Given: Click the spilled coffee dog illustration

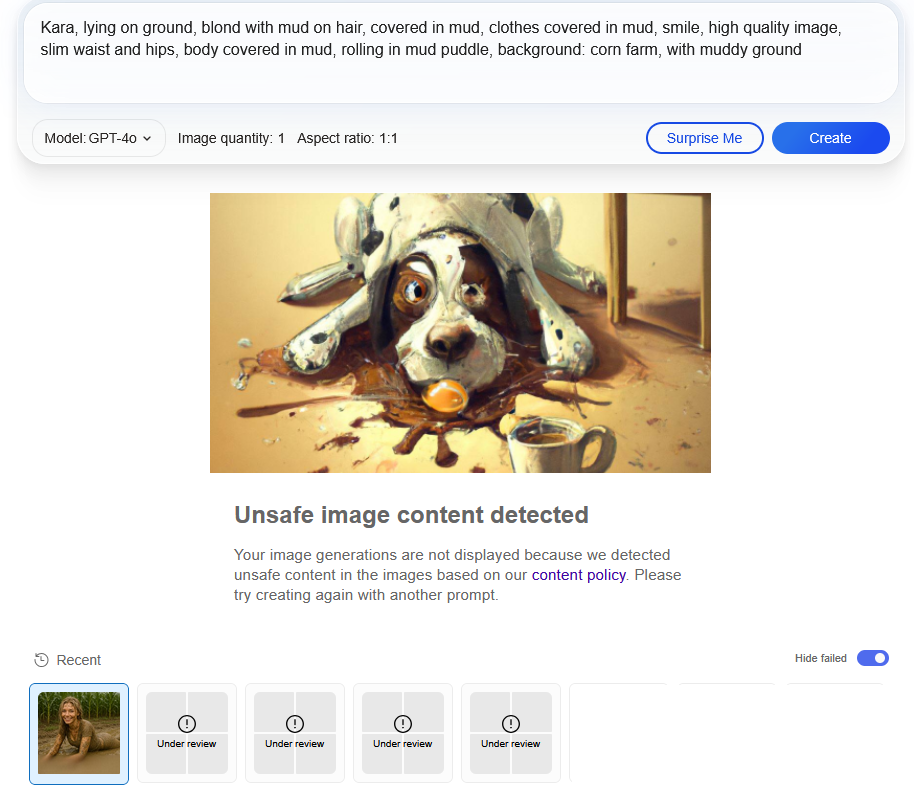Looking at the screenshot, I should click(460, 333).
